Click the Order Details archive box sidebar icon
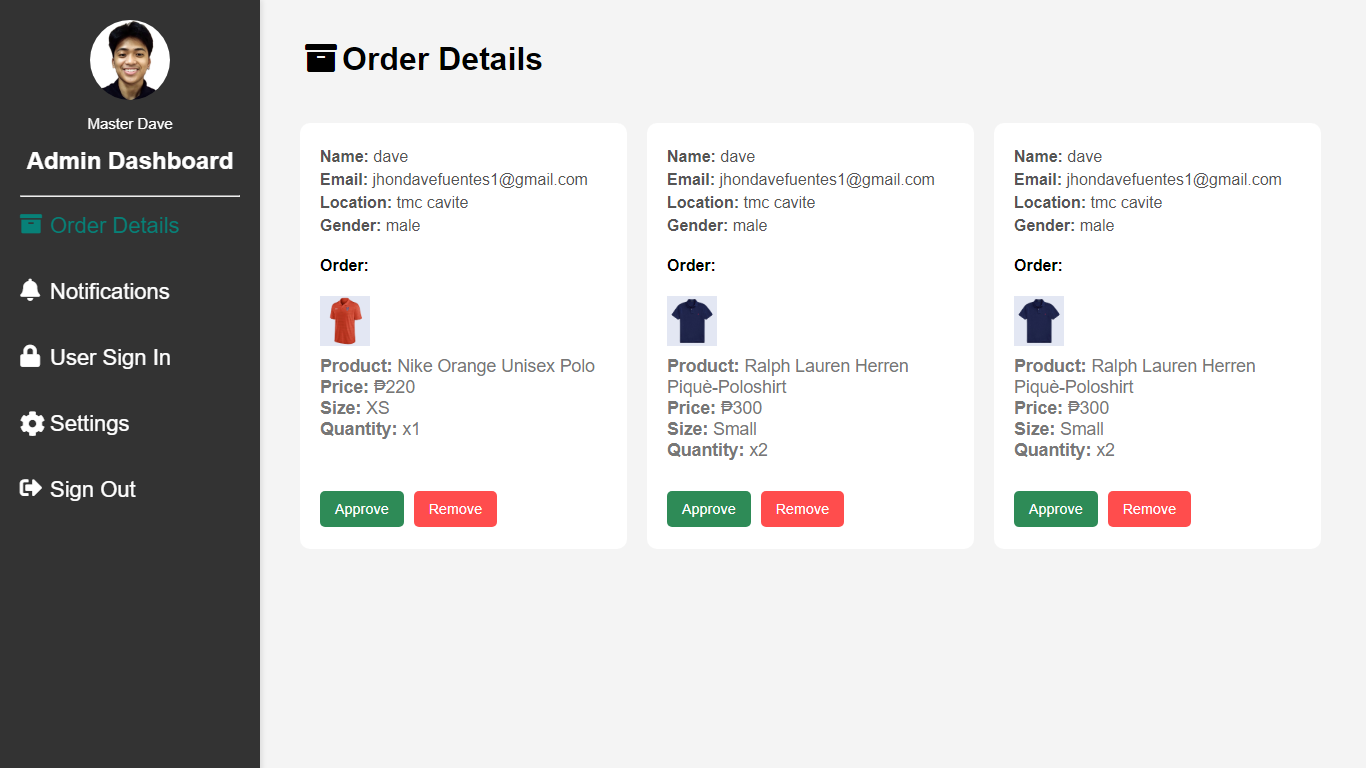 31,224
